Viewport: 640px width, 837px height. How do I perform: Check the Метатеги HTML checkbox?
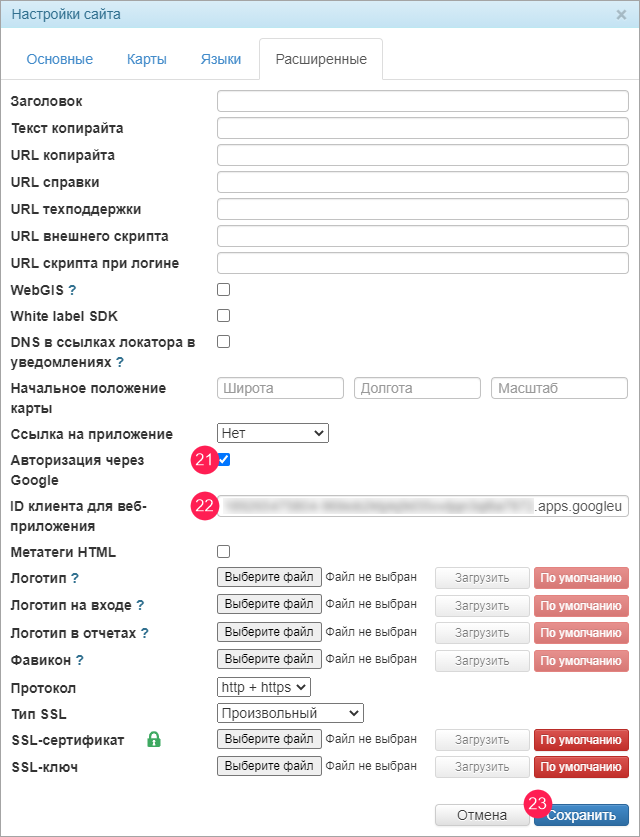click(x=224, y=551)
